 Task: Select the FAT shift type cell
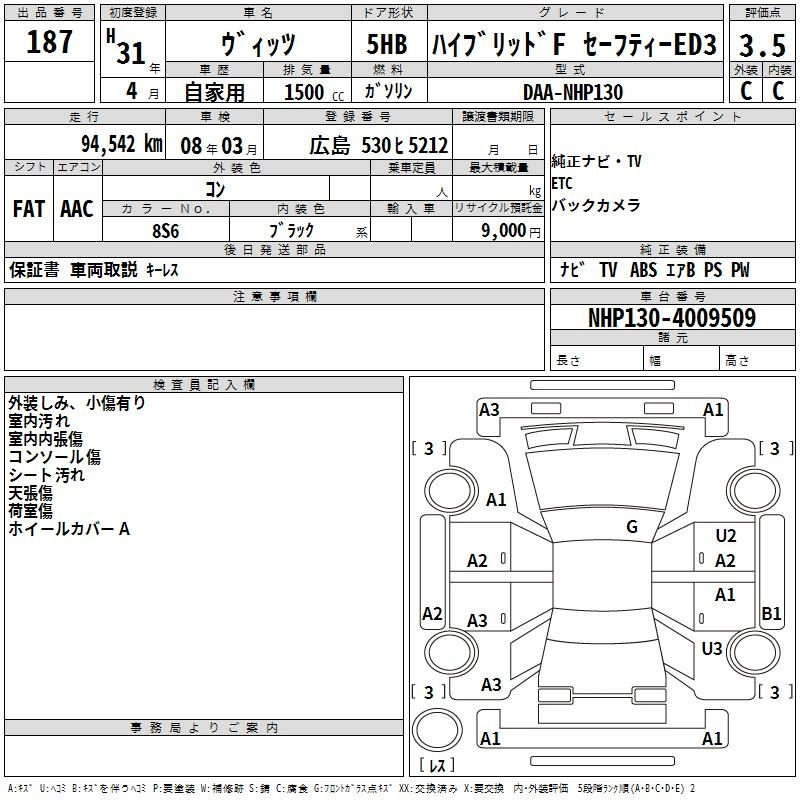coord(29,209)
